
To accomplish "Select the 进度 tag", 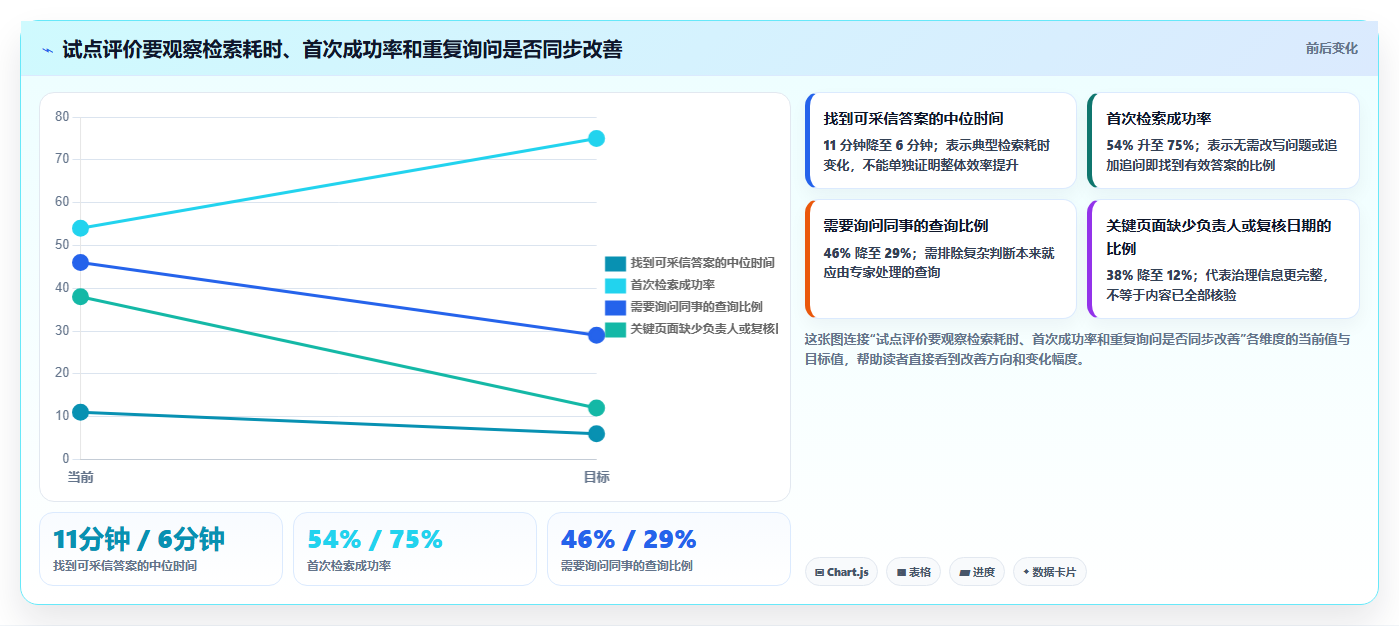I will [x=977, y=572].
